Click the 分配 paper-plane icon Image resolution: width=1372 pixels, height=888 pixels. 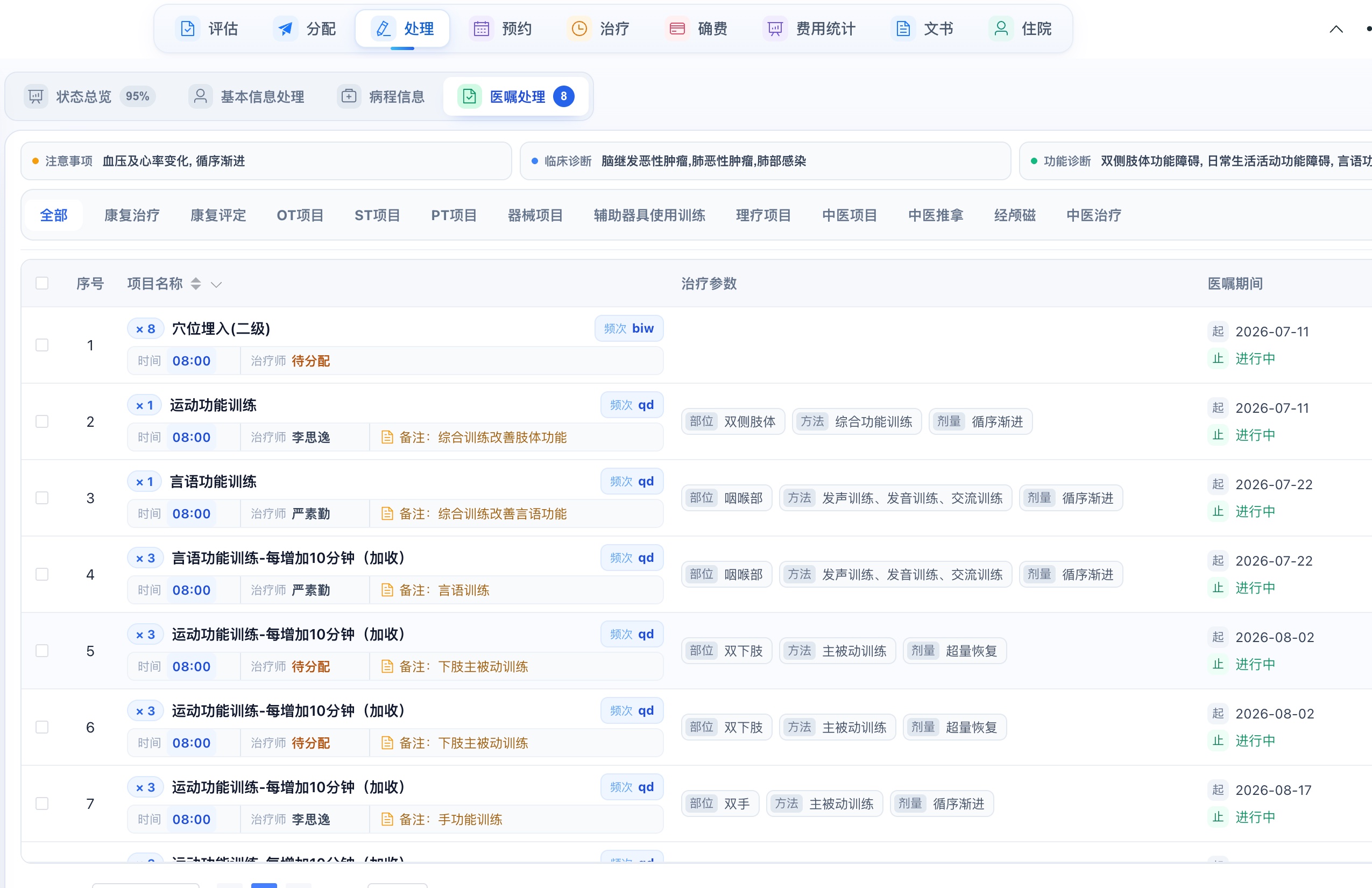[285, 28]
